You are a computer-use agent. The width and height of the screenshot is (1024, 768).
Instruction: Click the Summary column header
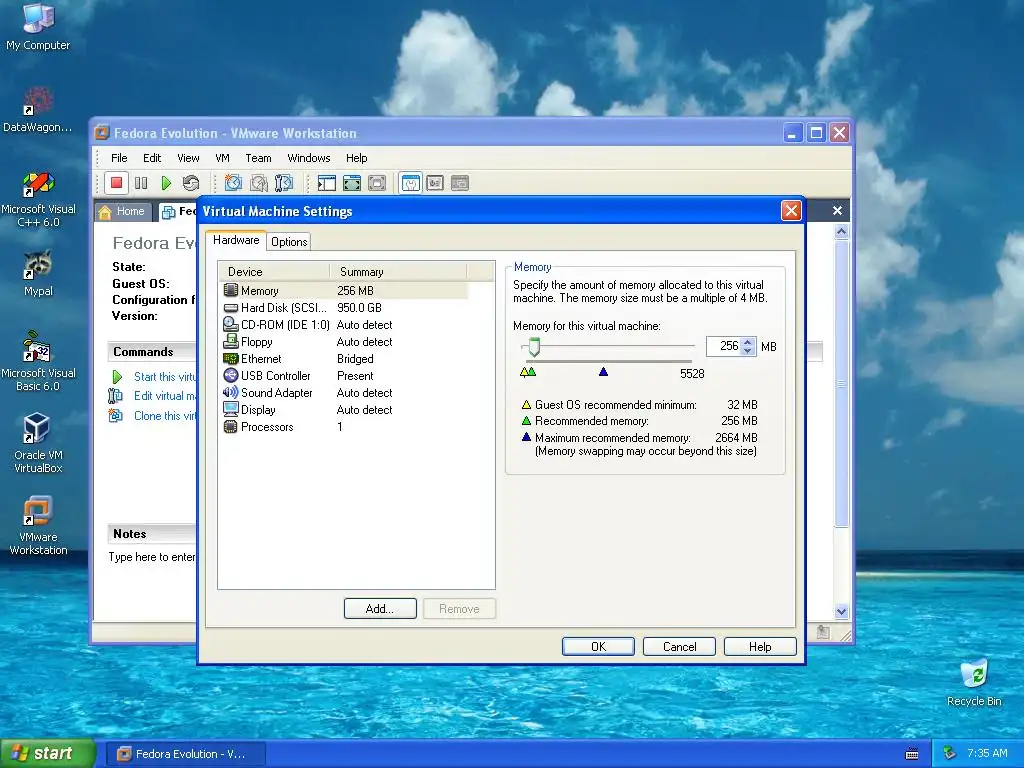coord(398,272)
